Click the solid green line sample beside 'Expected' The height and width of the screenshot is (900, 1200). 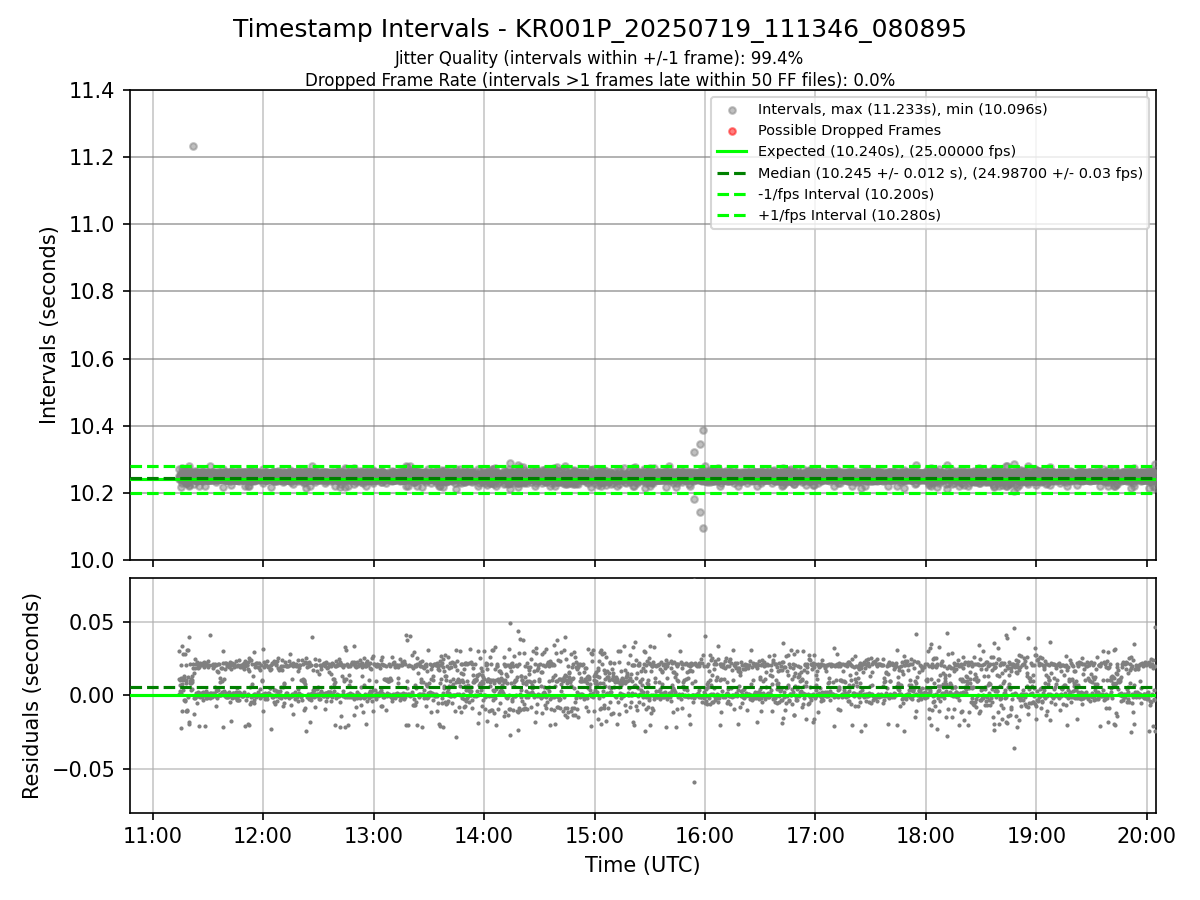733,152
